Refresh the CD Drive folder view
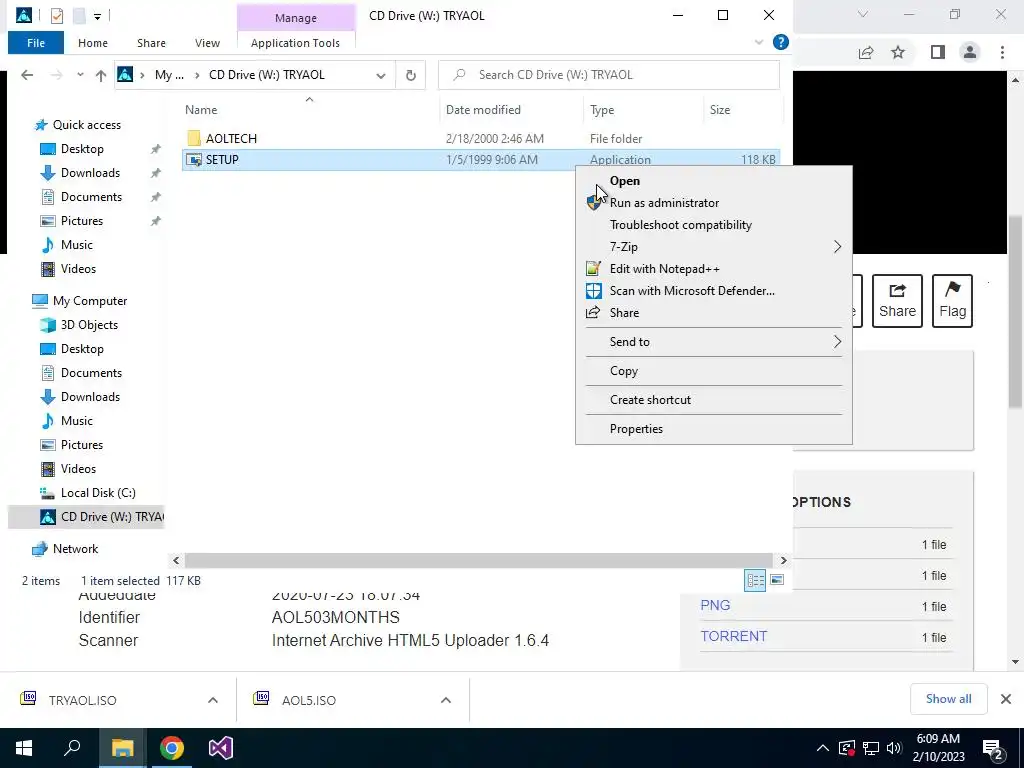1024x768 pixels. pyautogui.click(x=411, y=75)
